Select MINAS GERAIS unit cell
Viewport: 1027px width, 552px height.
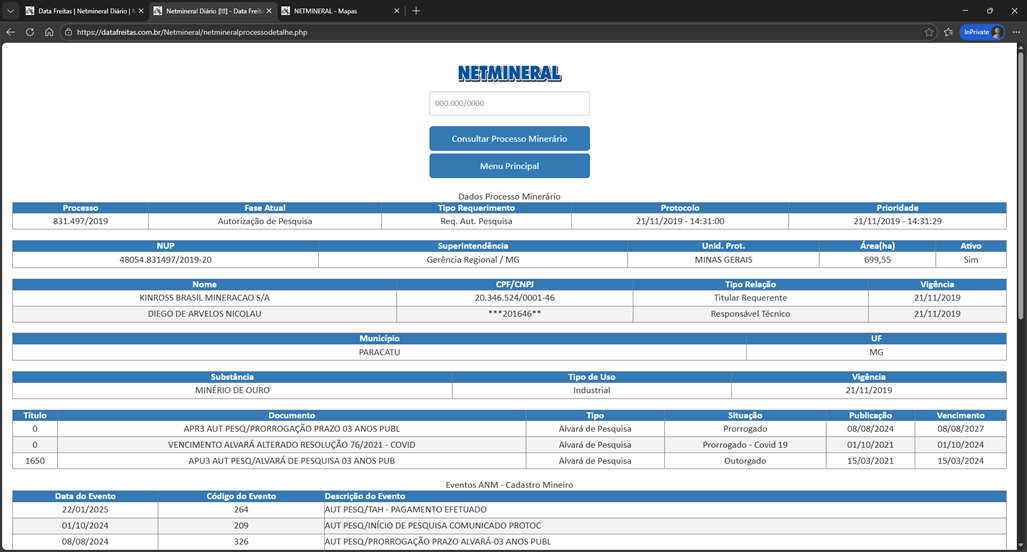pyautogui.click(x=723, y=260)
